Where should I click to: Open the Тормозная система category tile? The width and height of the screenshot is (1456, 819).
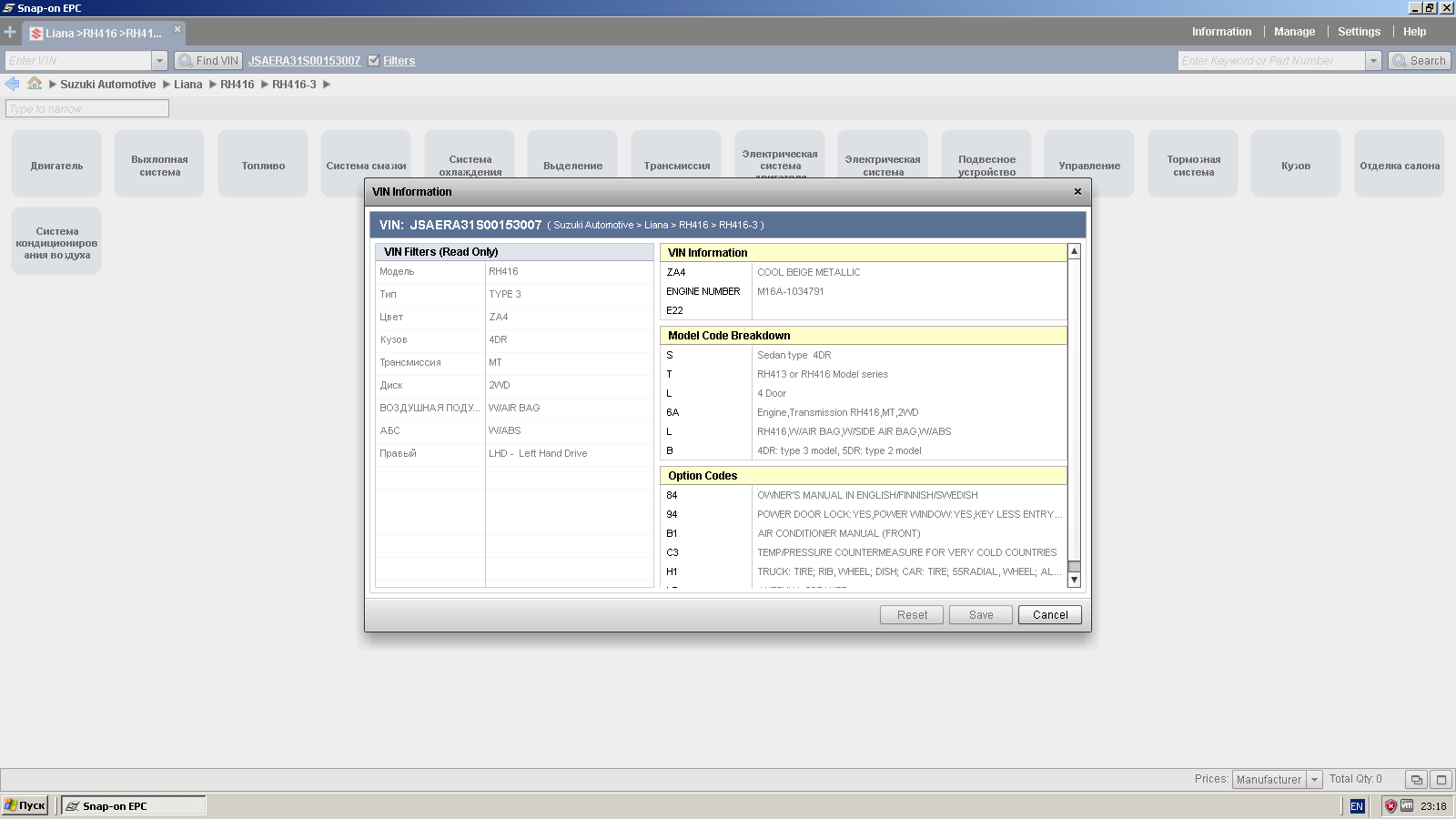tap(1193, 164)
